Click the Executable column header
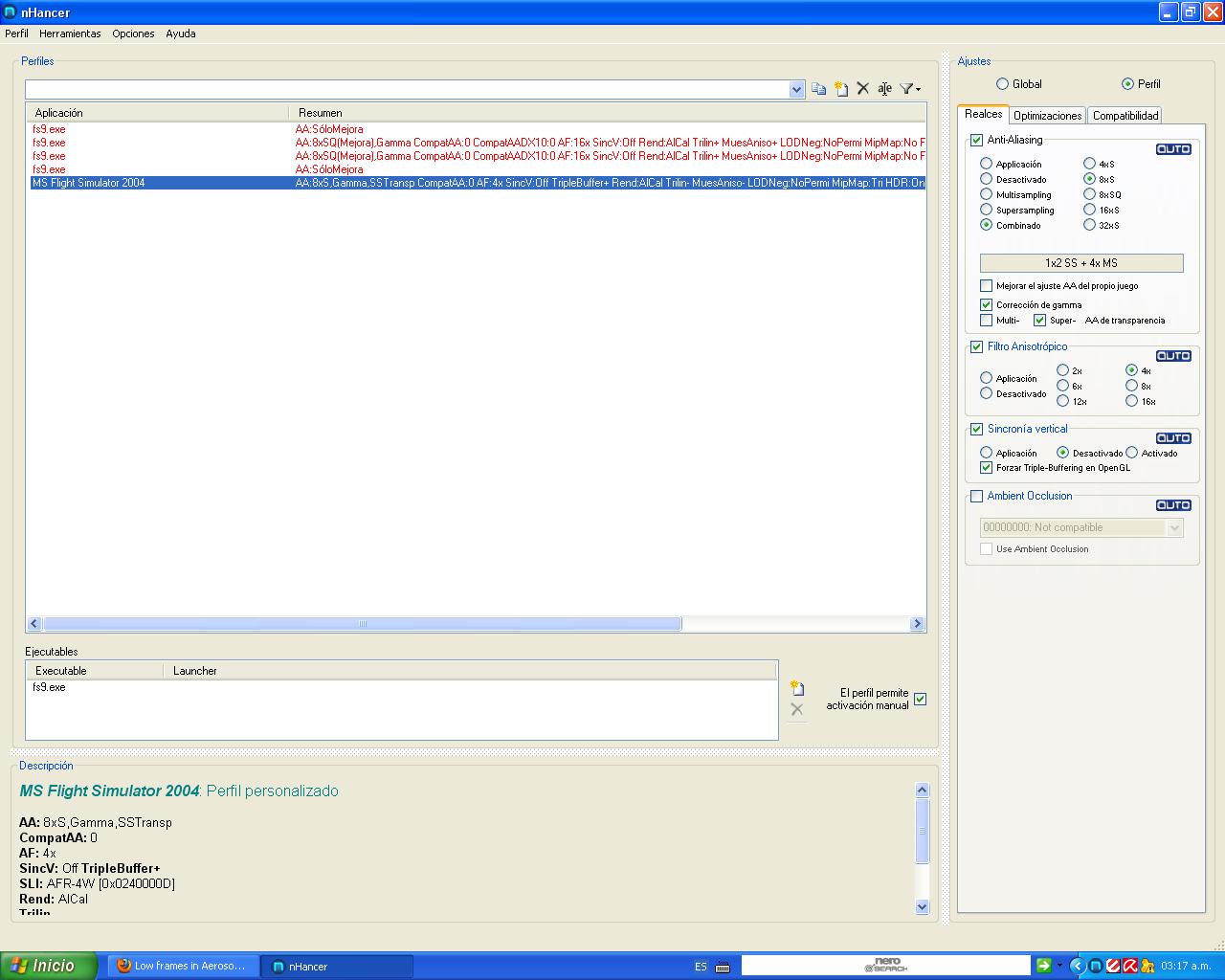This screenshot has width=1225, height=980. (x=95, y=671)
